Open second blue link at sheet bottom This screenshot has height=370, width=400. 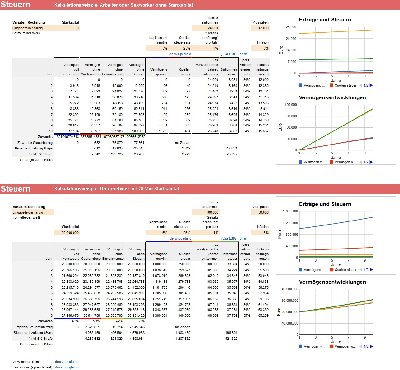tap(67, 367)
